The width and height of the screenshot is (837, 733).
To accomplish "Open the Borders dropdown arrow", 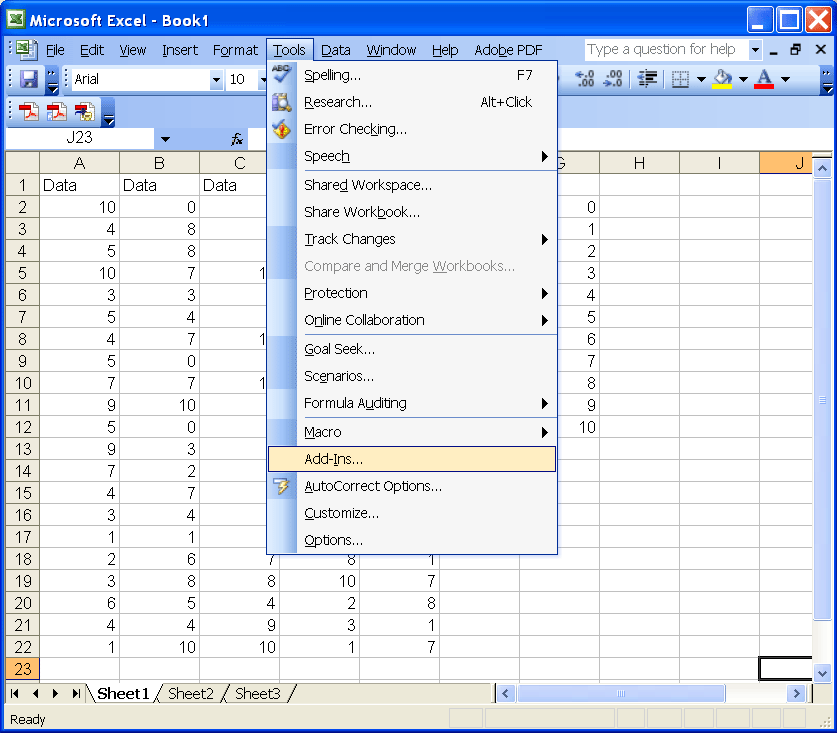I will click(x=701, y=80).
